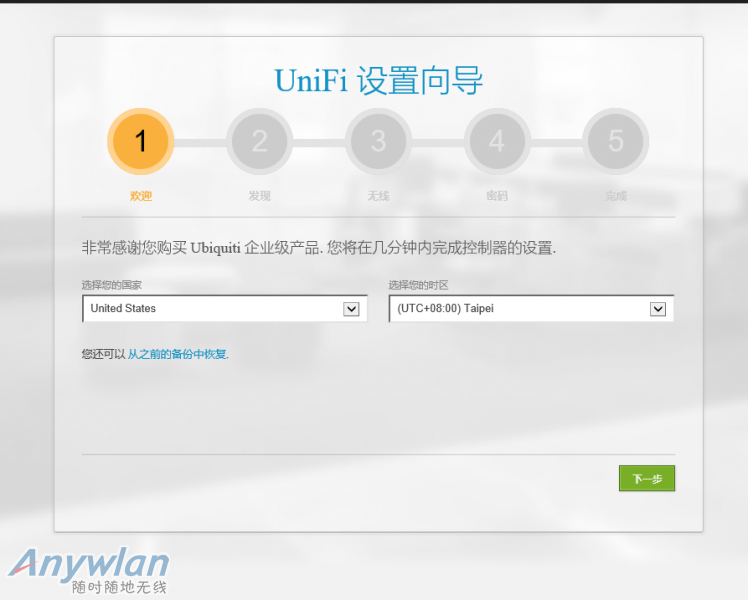Select the 欢迎 step label
This screenshot has width=748, height=600.
click(x=141, y=196)
